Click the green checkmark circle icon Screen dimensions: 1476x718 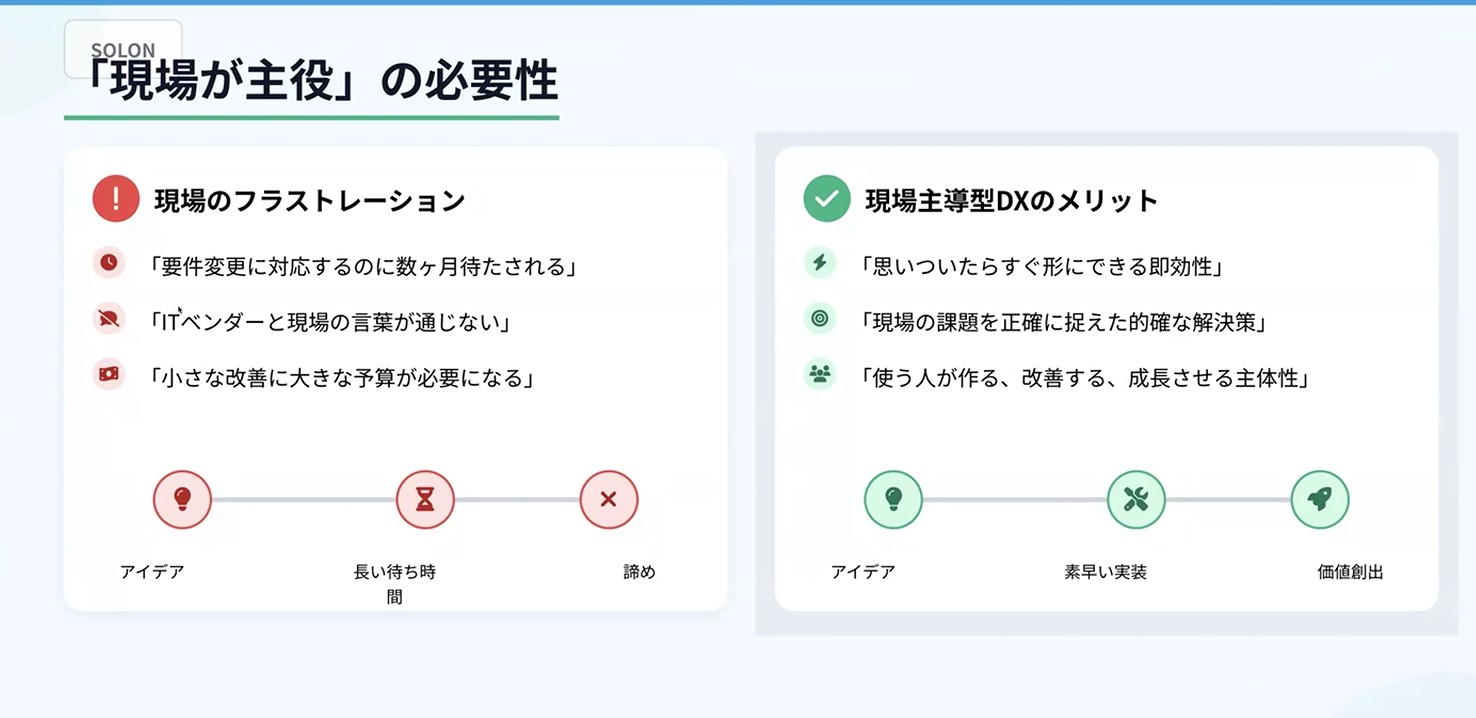click(827, 199)
